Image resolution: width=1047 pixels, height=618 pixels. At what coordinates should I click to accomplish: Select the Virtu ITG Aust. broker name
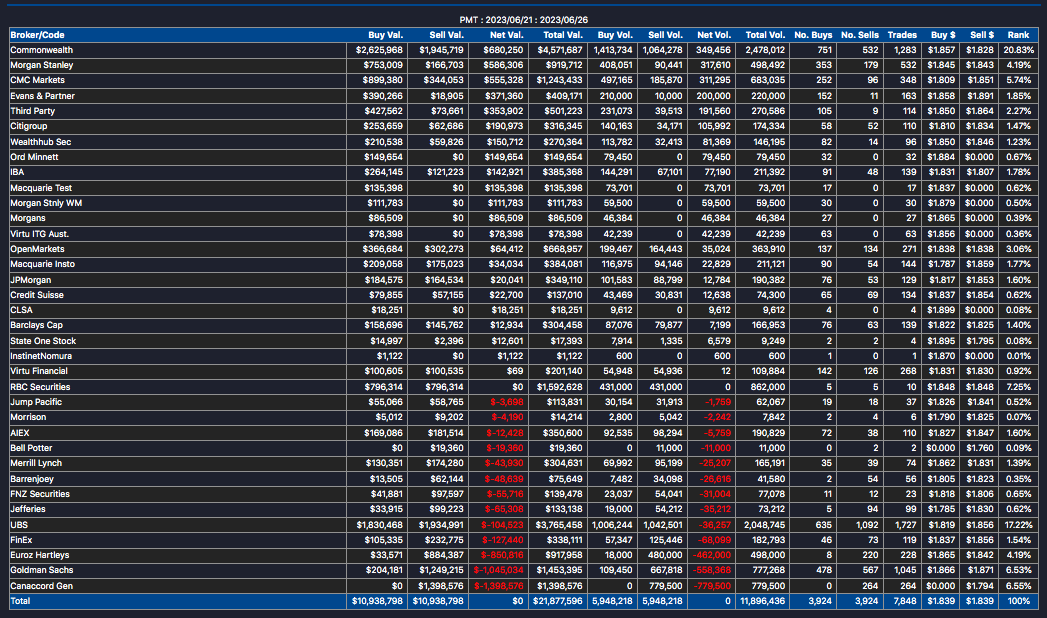coord(39,234)
